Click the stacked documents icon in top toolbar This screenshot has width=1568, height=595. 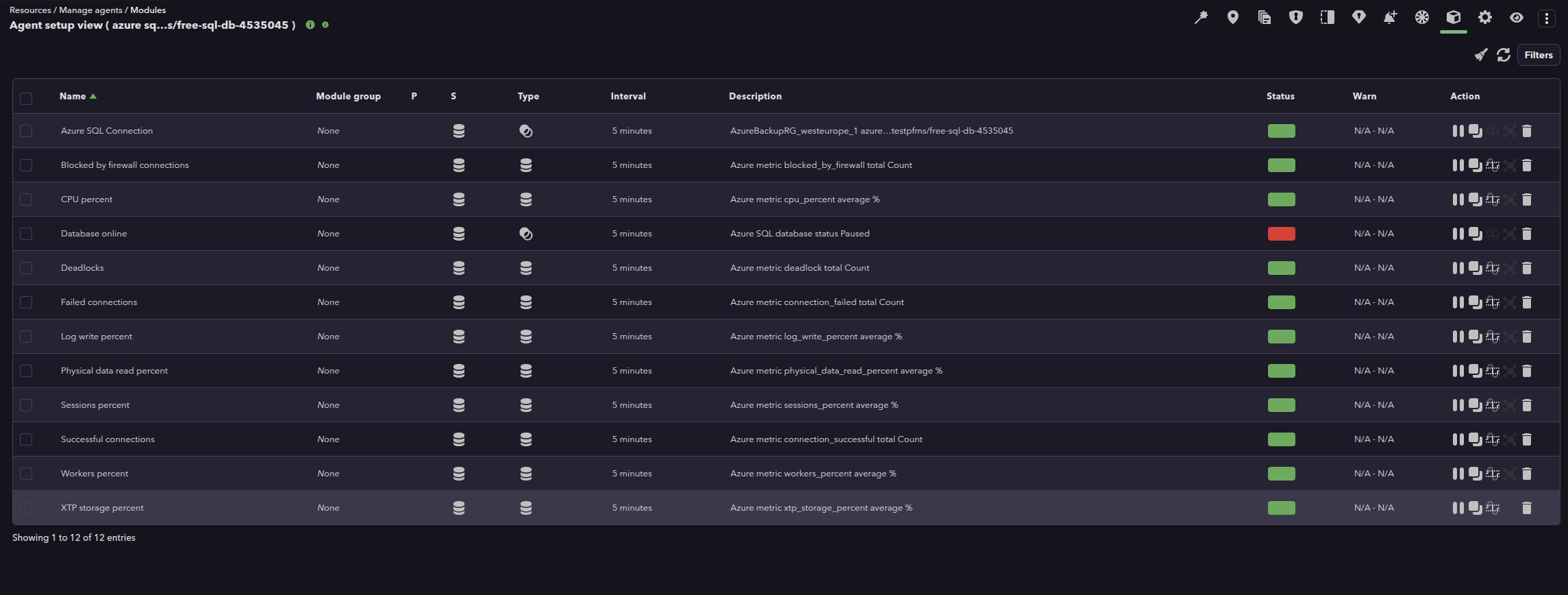tap(1265, 18)
